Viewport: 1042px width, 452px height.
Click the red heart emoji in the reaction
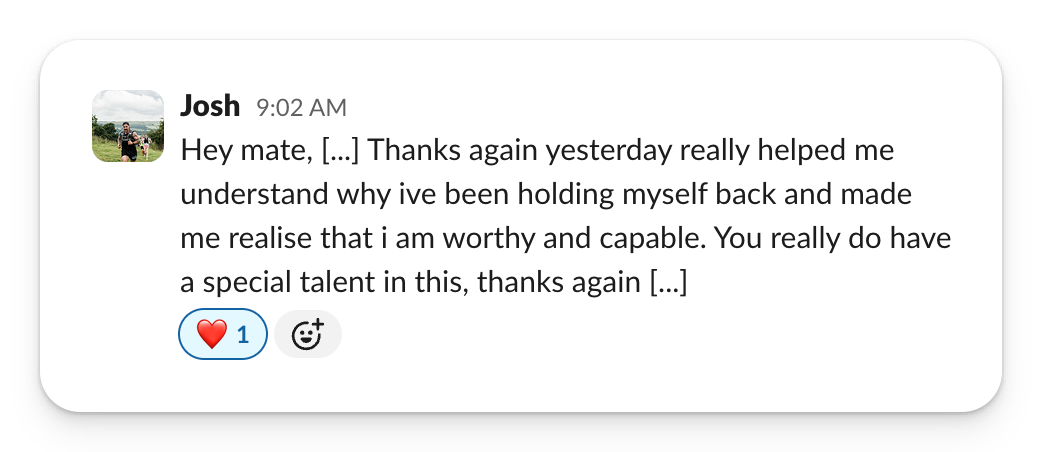click(211, 334)
